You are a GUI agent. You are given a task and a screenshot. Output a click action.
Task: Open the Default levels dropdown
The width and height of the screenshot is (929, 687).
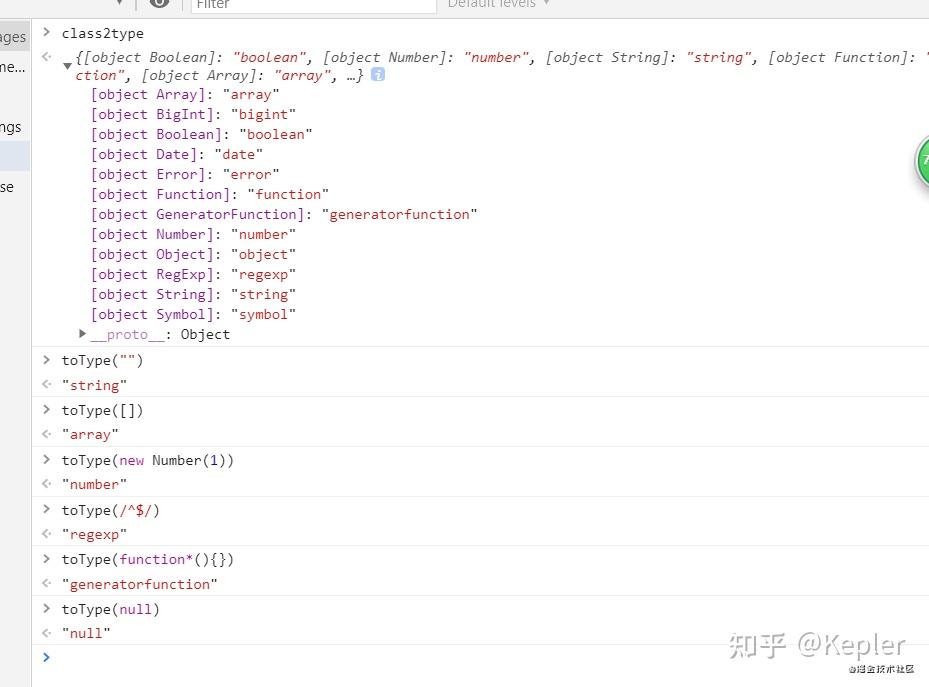(498, 4)
